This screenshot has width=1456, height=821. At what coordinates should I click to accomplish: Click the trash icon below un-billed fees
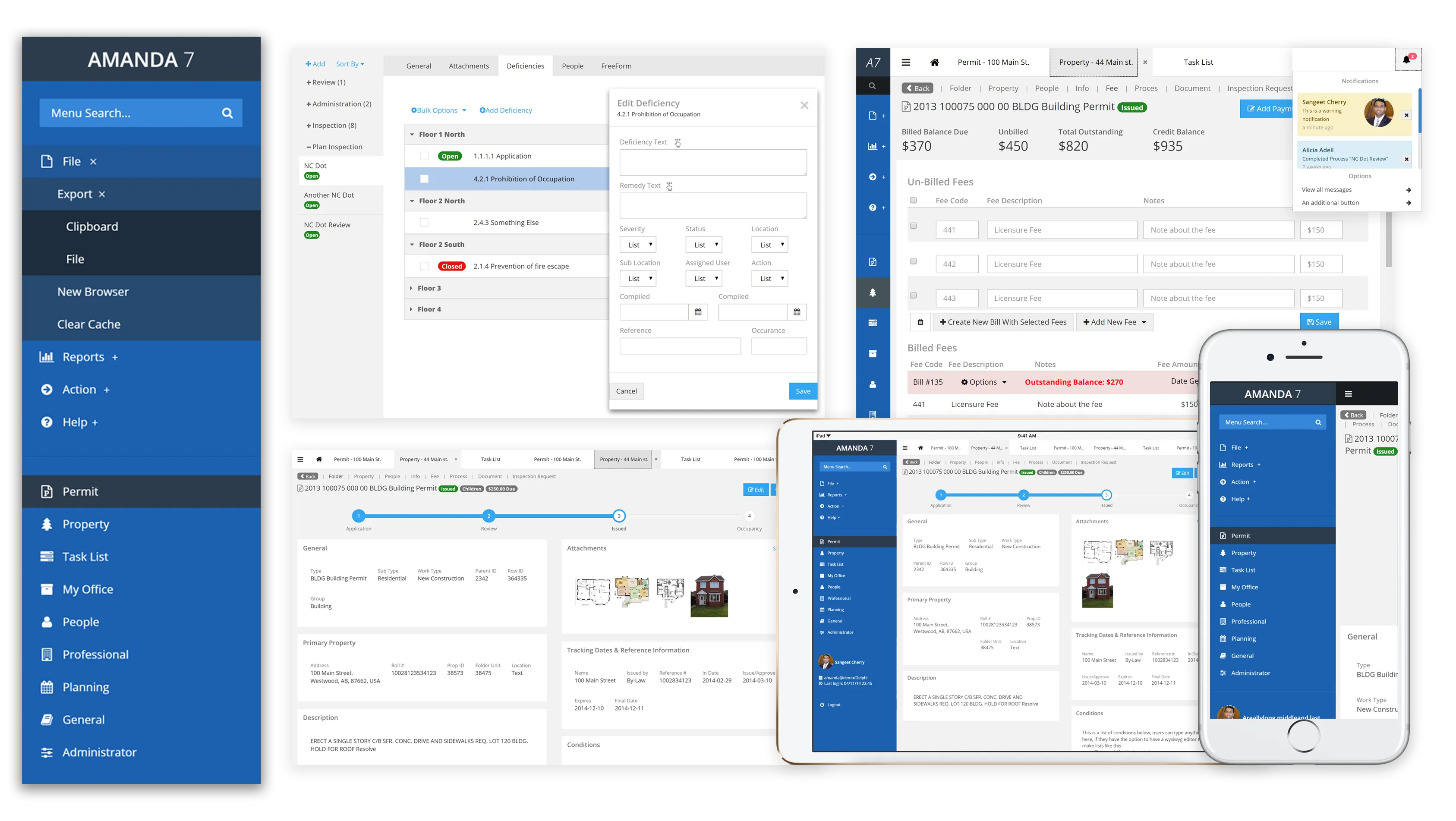click(920, 322)
